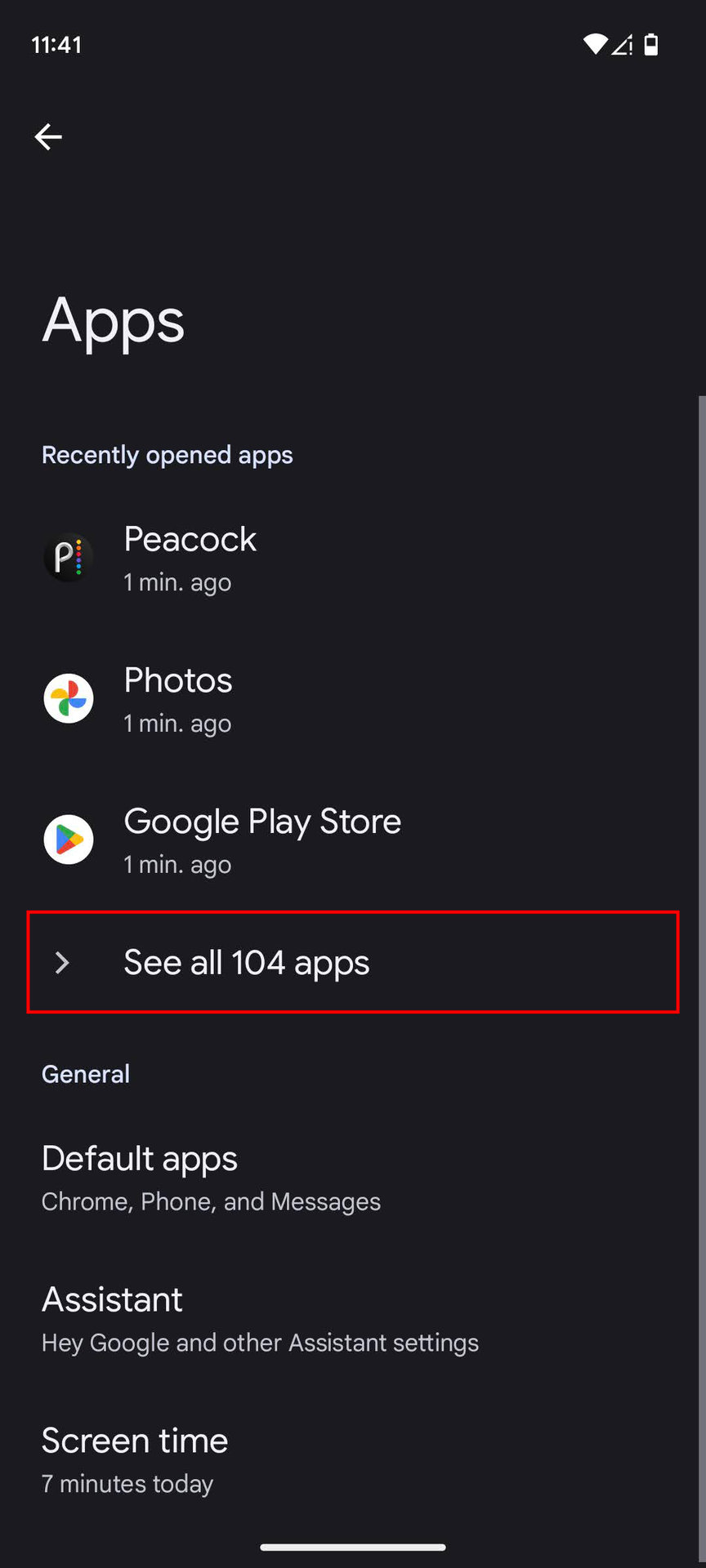
Task: Open Default apps settings
Action: (211, 1178)
